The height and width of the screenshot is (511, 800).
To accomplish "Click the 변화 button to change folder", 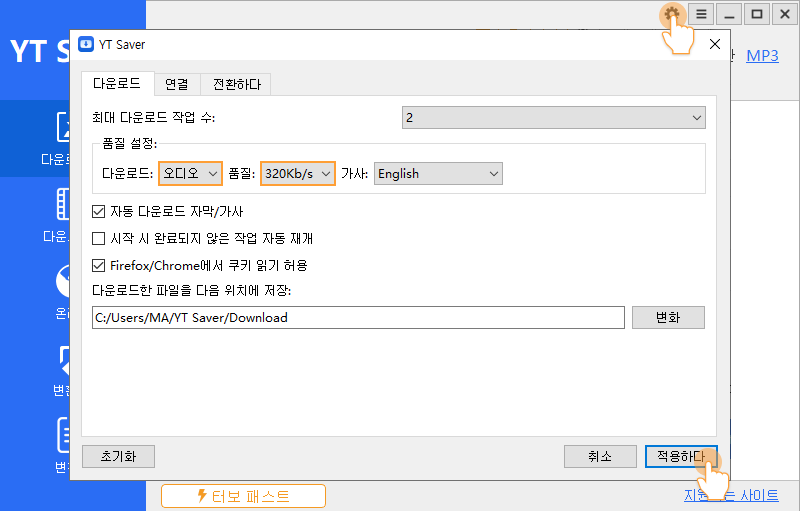I will pos(668,318).
